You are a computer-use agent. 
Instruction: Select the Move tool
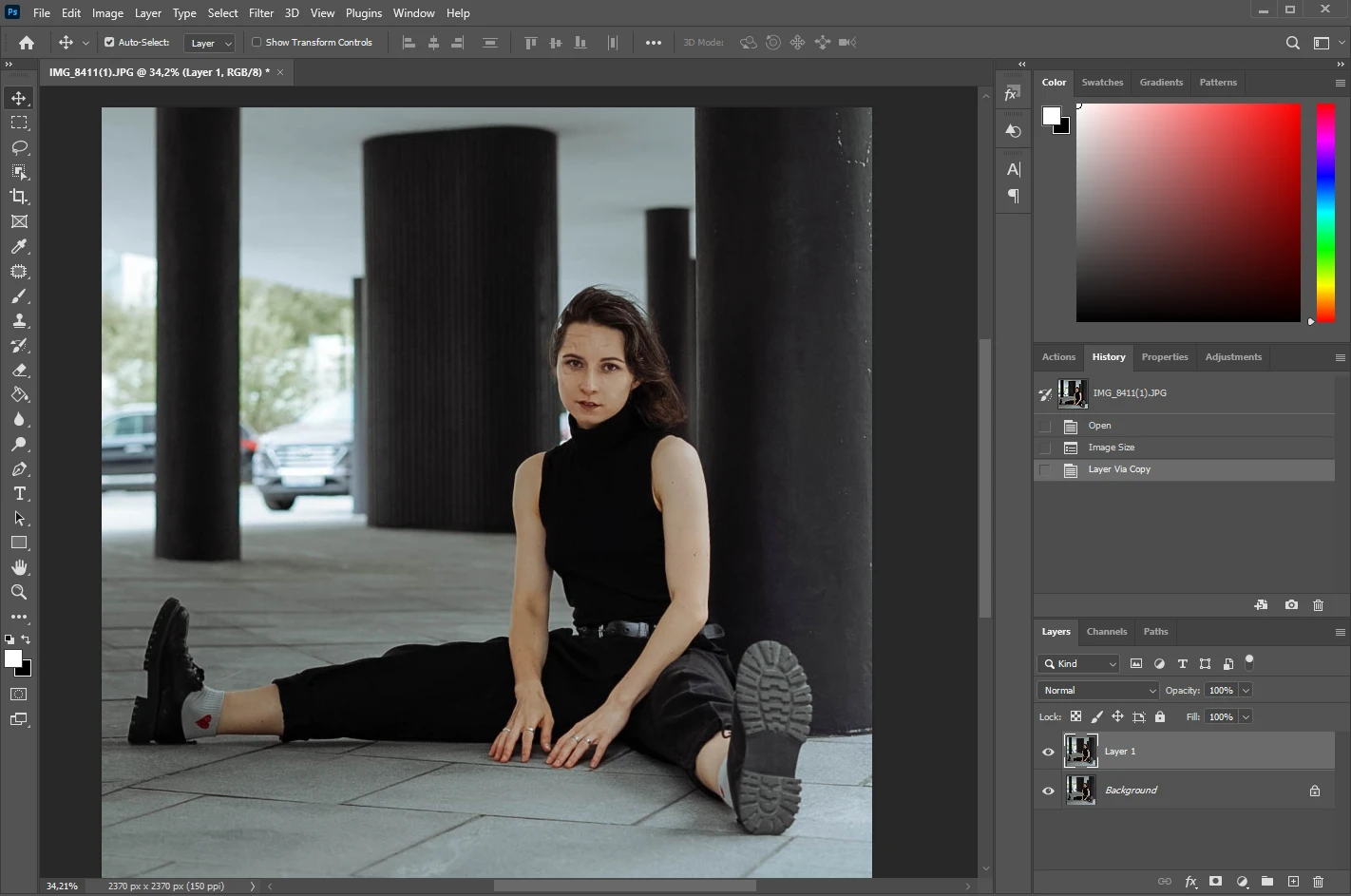pyautogui.click(x=19, y=98)
